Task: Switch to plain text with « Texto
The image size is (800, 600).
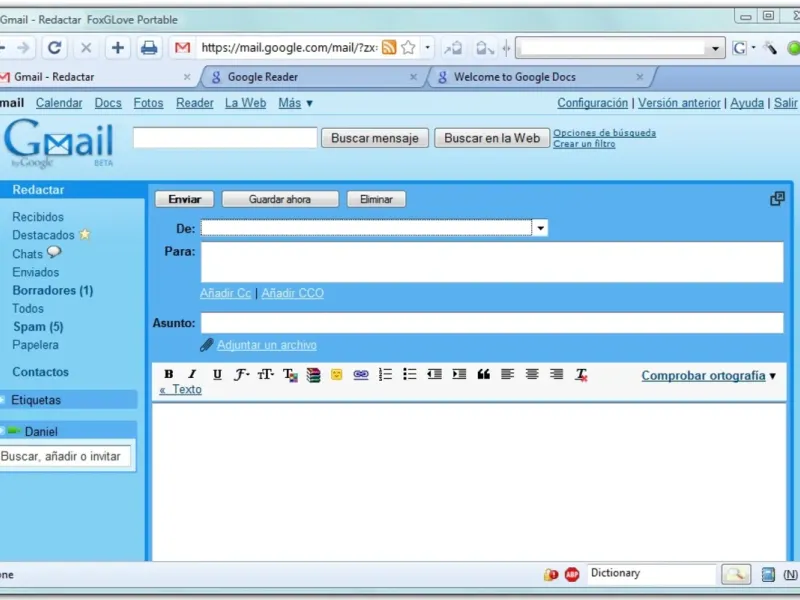Action: pos(180,390)
